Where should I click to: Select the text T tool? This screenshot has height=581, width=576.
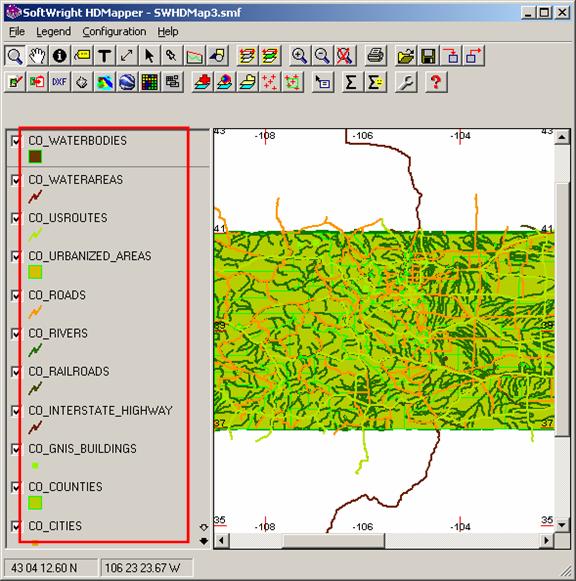(104, 56)
